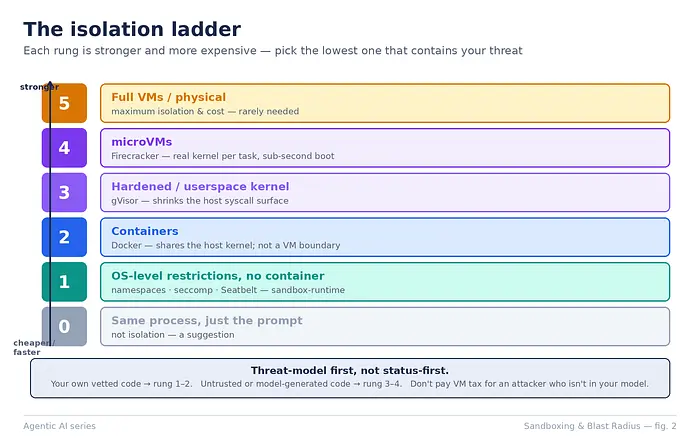Click the gray rung 0 badge
The image size is (700, 440).
[64, 326]
